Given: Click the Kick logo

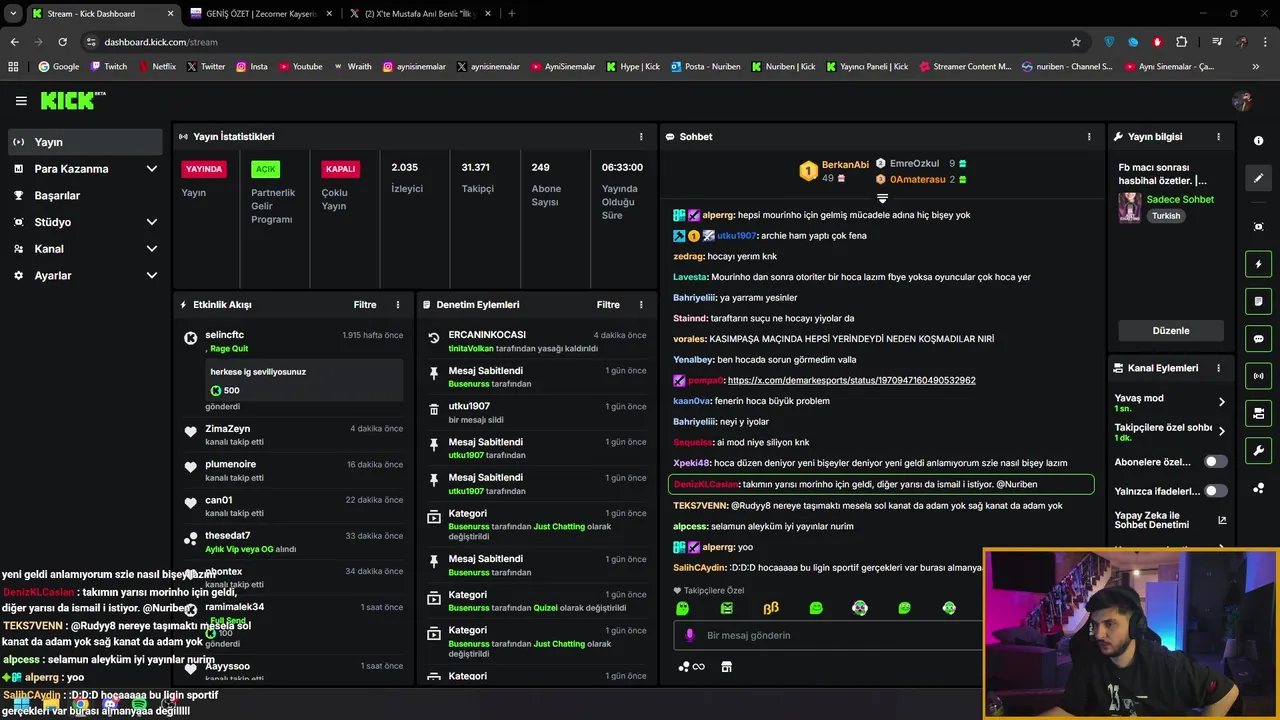Looking at the screenshot, I should point(72,100).
